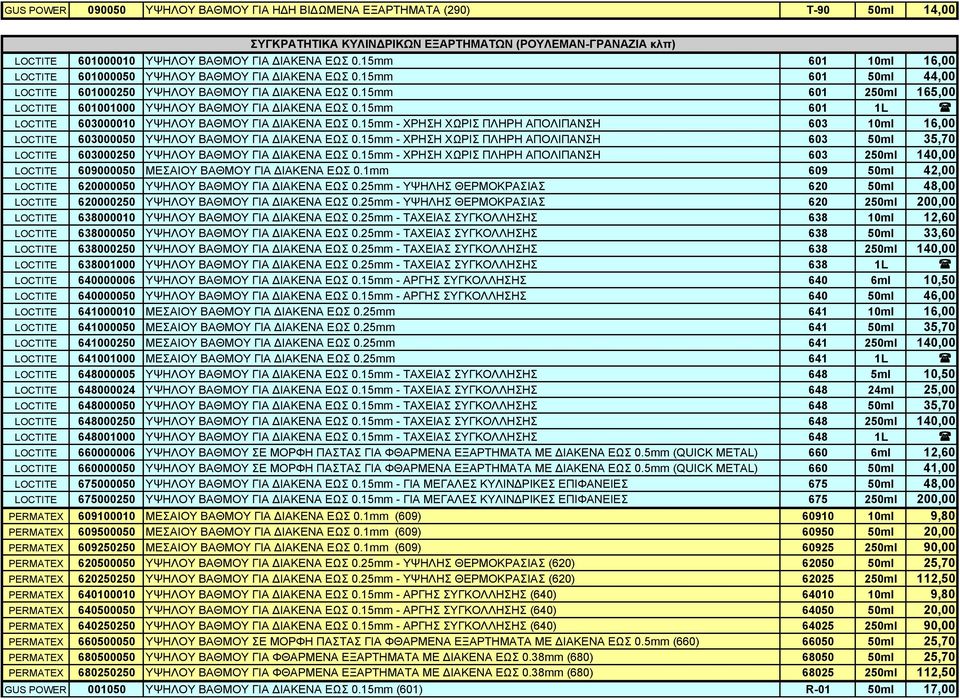Screen dimensions: 960x699
Task: Select the phone icon beside code 648001000
Action: click(945, 437)
